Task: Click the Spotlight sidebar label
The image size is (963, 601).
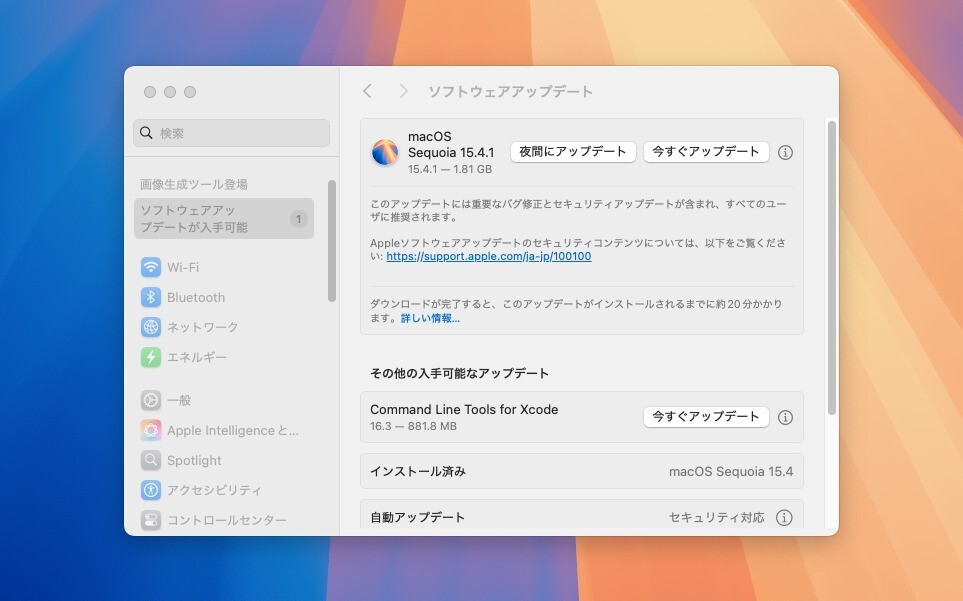Action: point(194,460)
